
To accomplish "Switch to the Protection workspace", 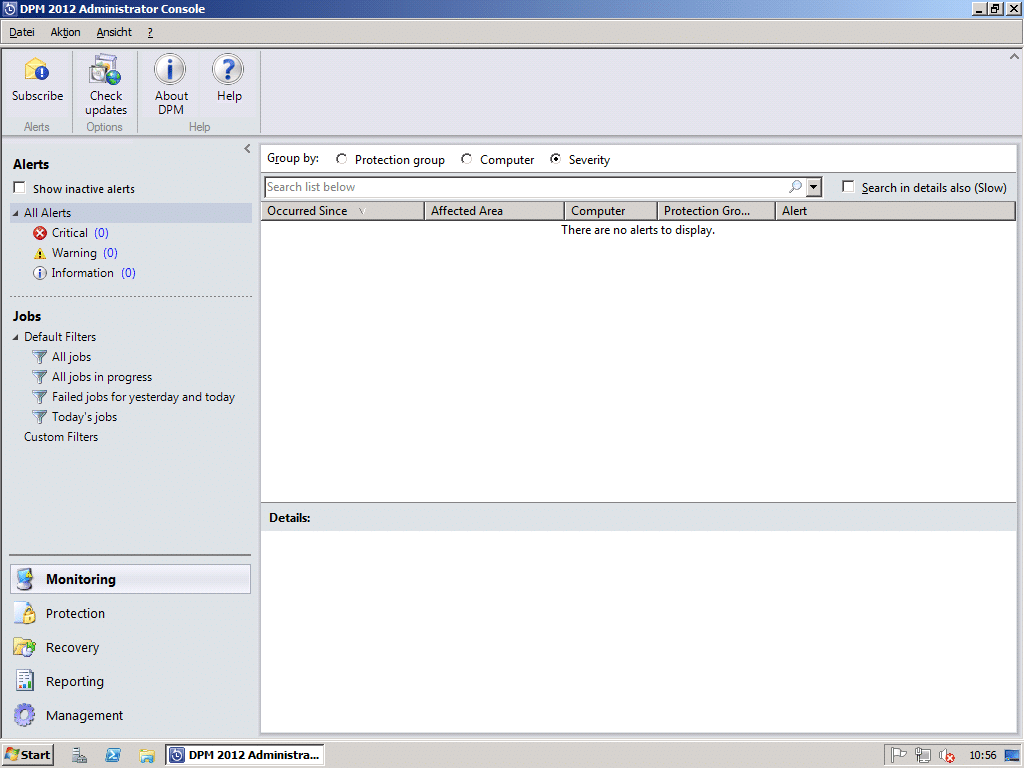I will [x=130, y=613].
